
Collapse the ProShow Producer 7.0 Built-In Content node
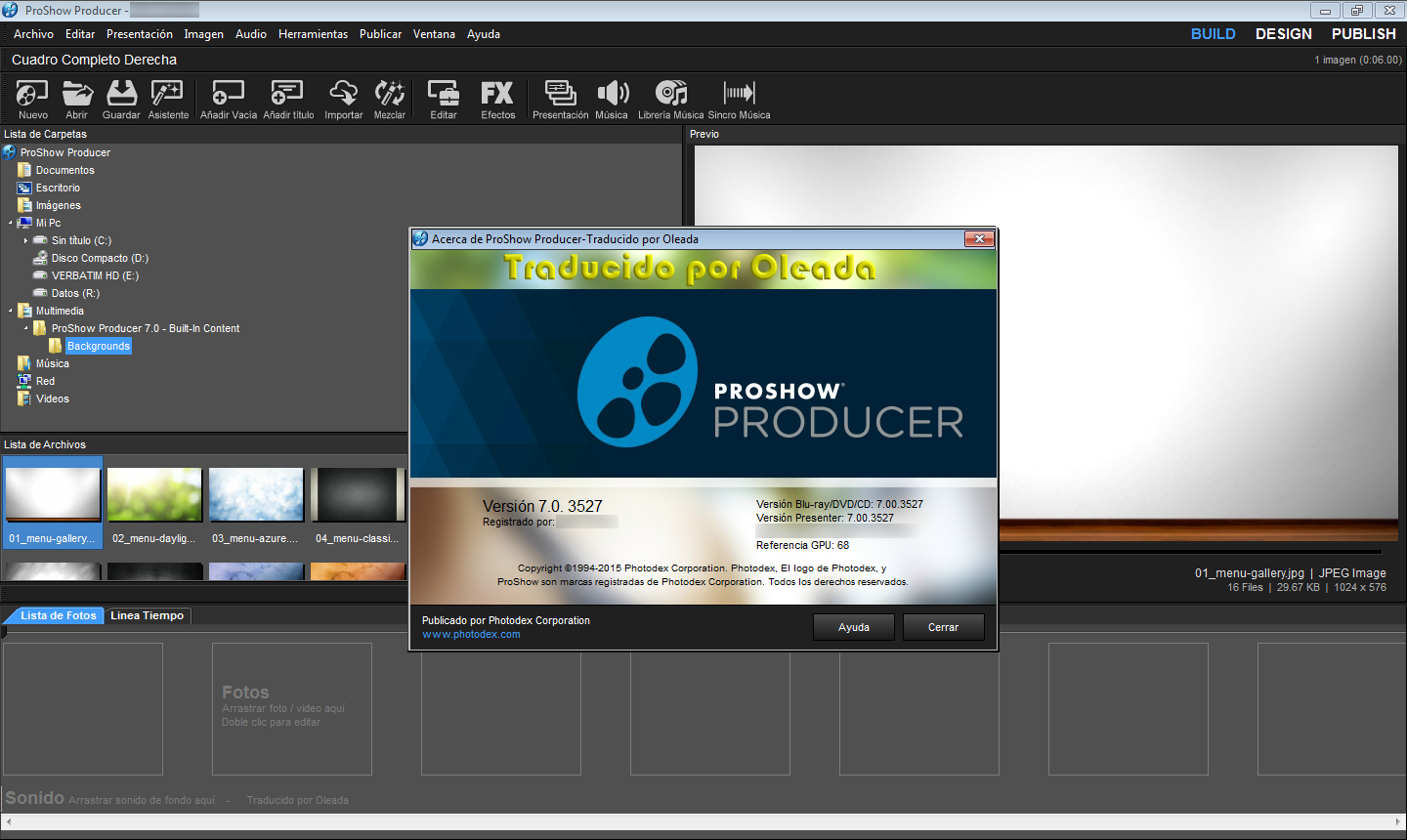(26, 328)
